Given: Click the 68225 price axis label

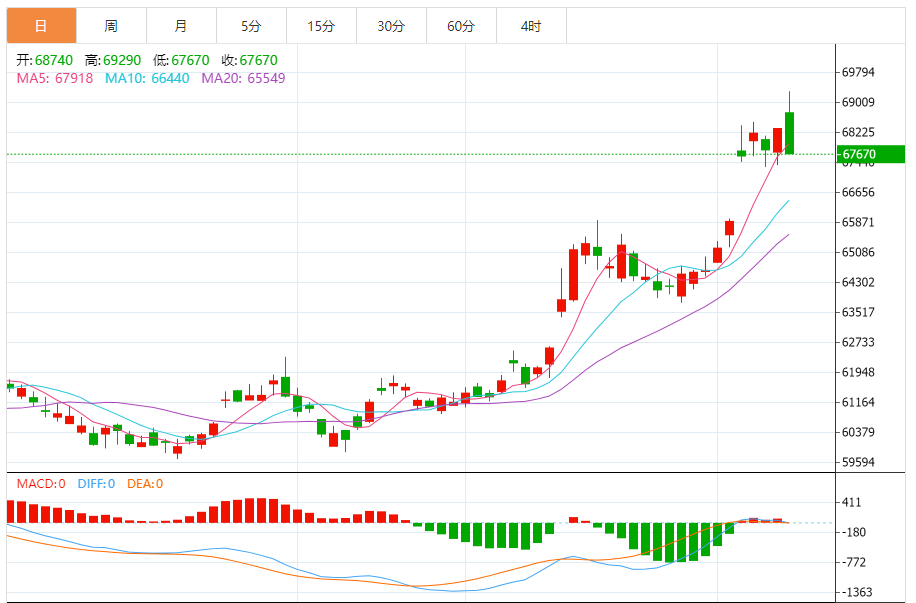Looking at the screenshot, I should click(x=858, y=132).
